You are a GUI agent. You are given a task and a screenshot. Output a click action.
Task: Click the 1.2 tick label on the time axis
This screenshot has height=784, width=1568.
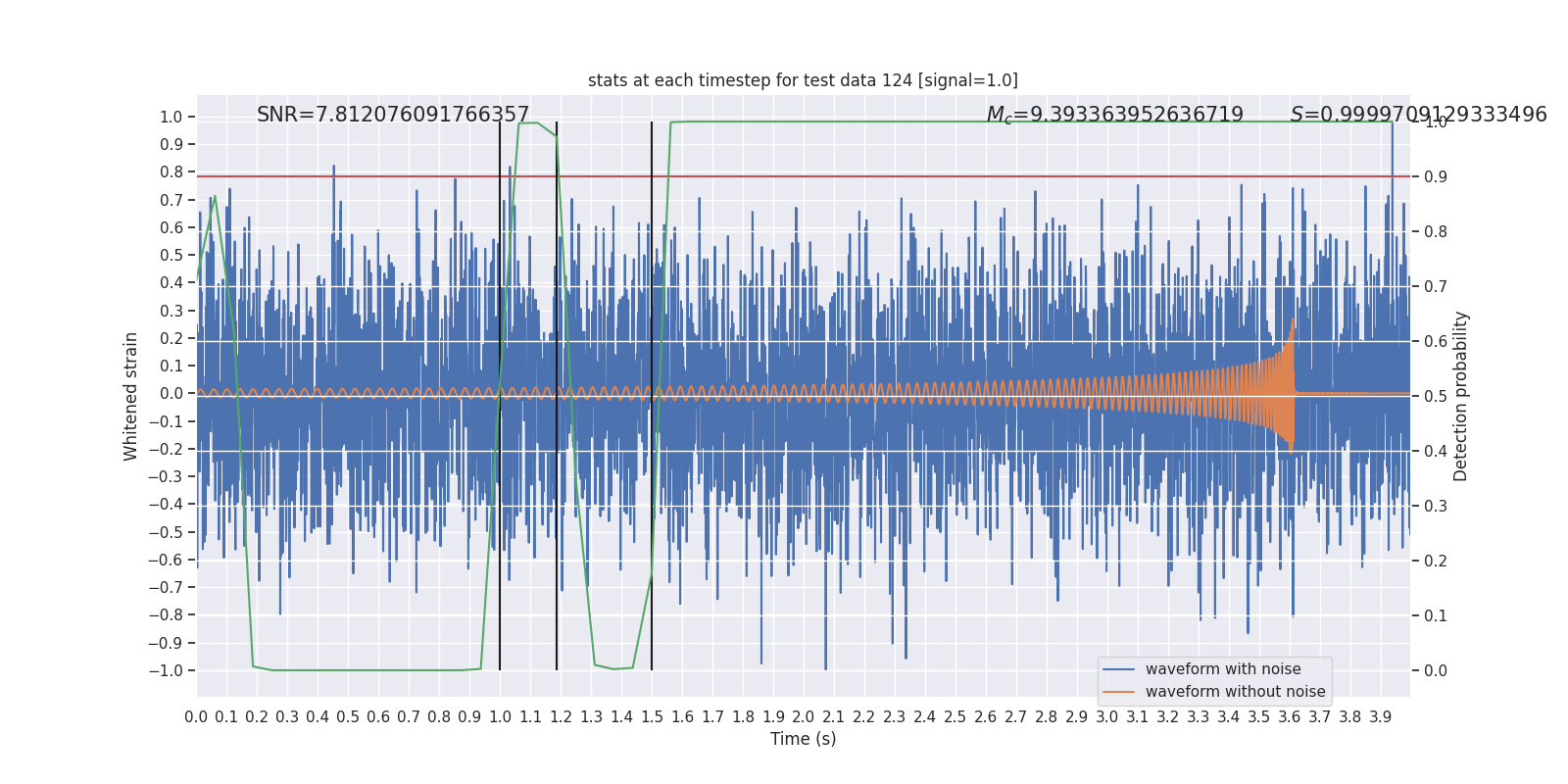click(x=561, y=717)
